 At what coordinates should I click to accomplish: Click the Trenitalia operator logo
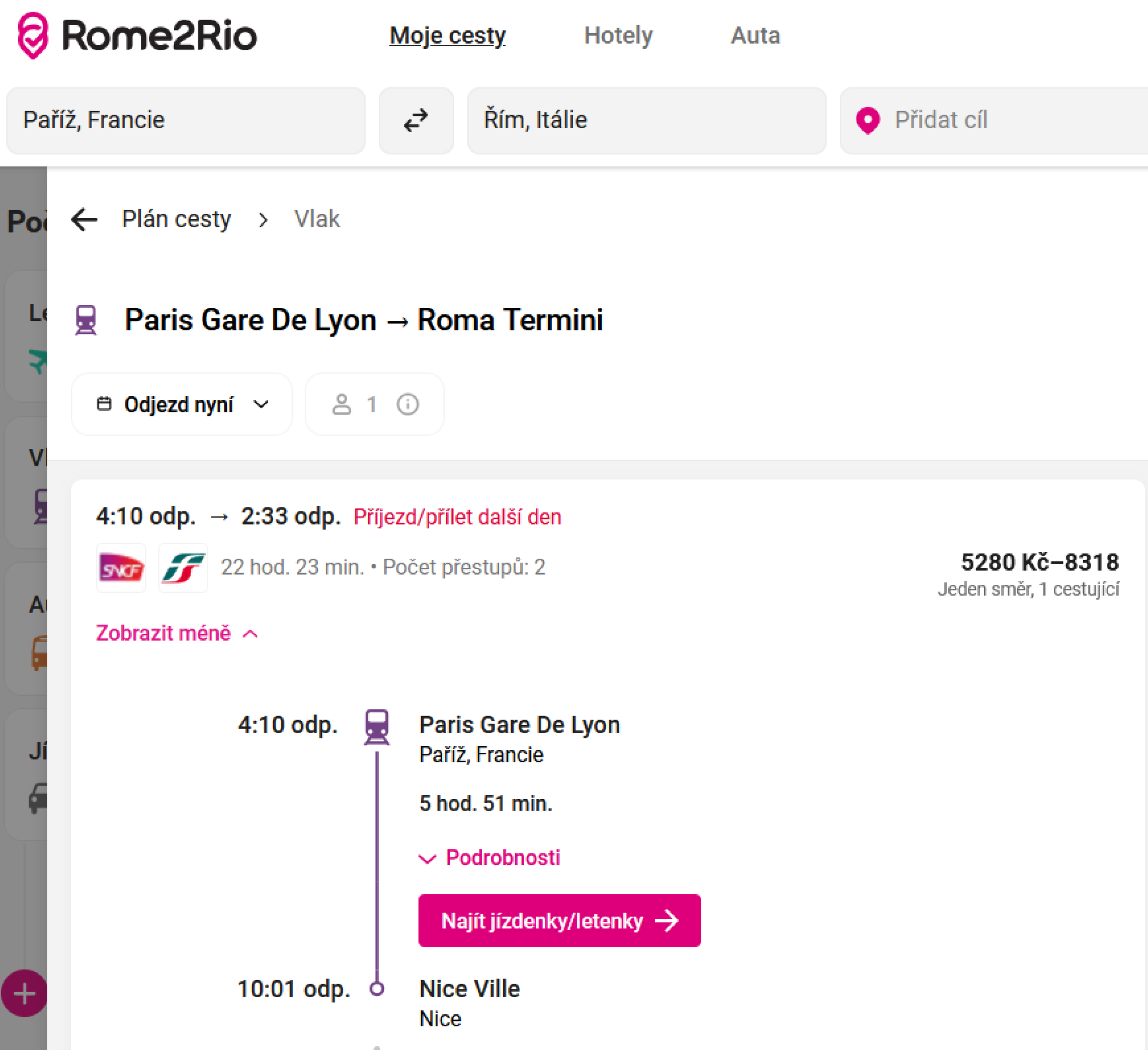tap(183, 568)
